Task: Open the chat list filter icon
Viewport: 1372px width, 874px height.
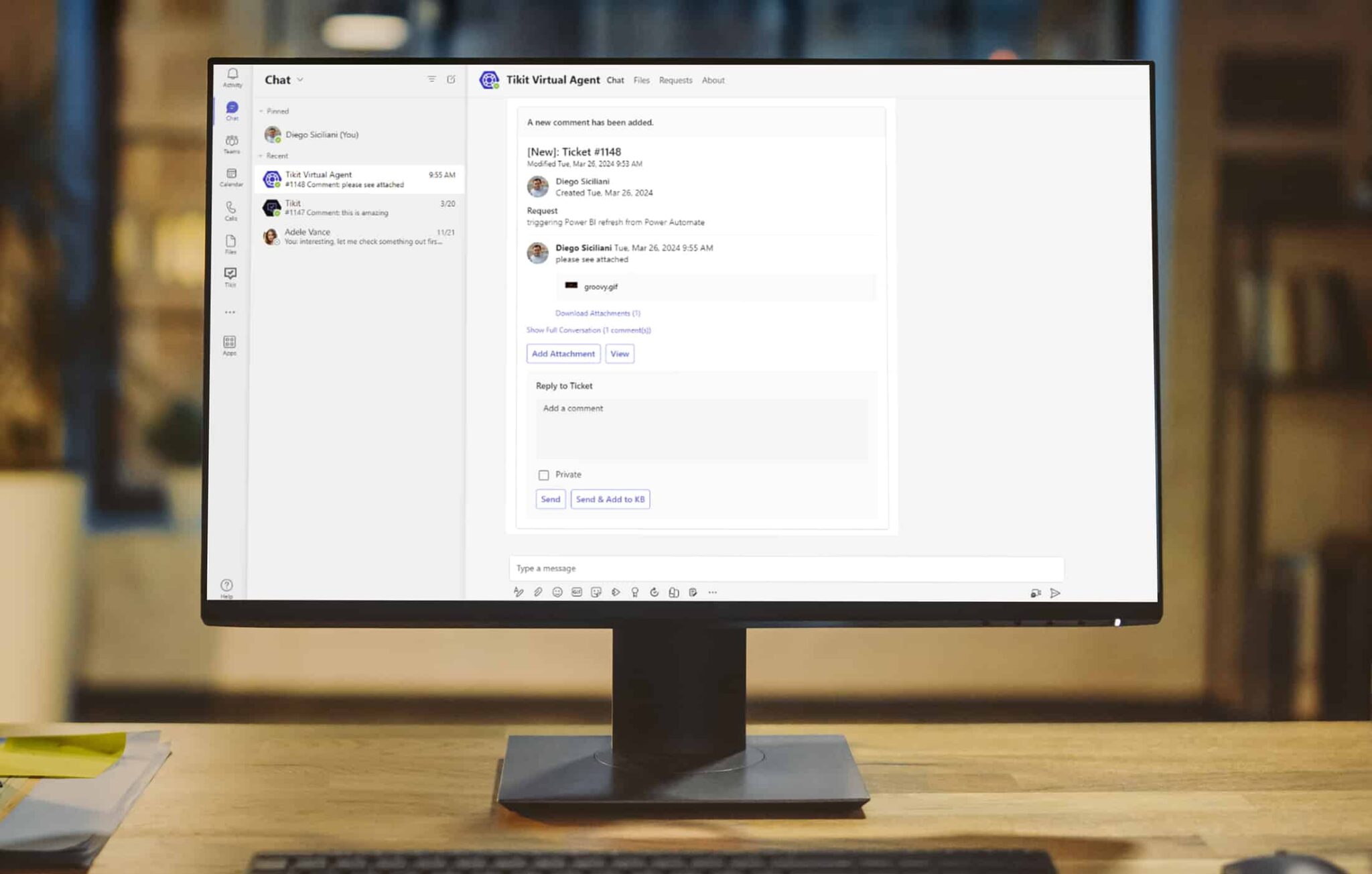Action: tap(431, 79)
